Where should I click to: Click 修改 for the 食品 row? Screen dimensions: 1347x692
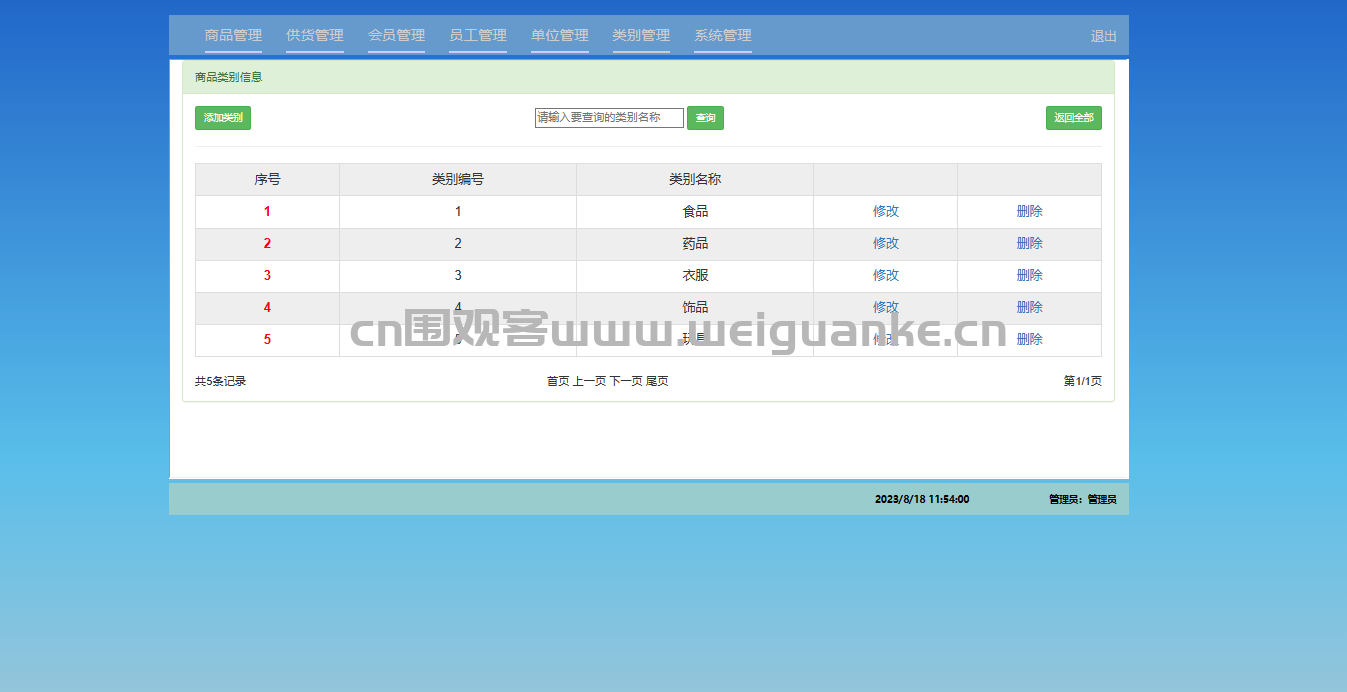(x=886, y=211)
